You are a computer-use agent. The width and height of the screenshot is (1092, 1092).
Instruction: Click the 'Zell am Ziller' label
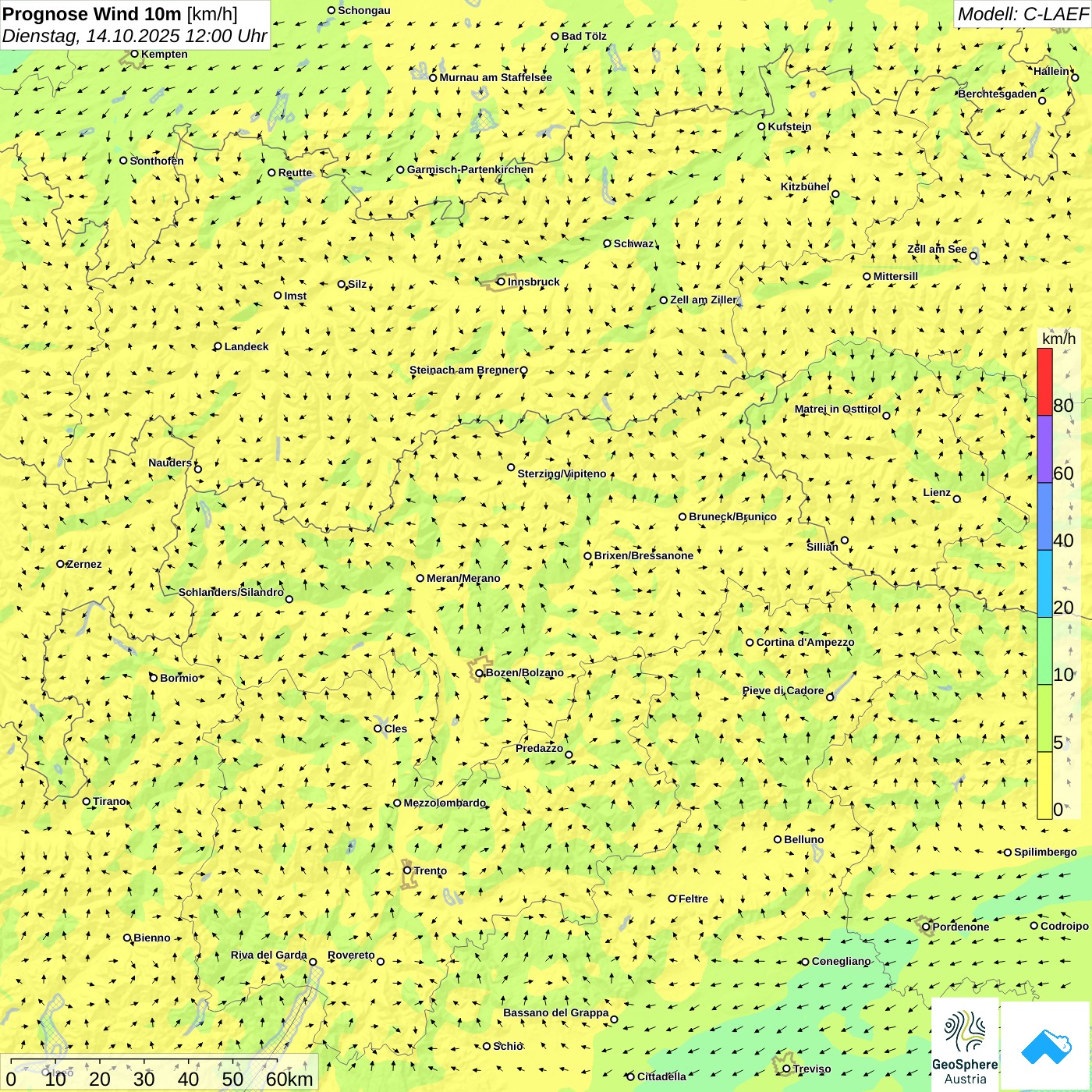coord(704,300)
